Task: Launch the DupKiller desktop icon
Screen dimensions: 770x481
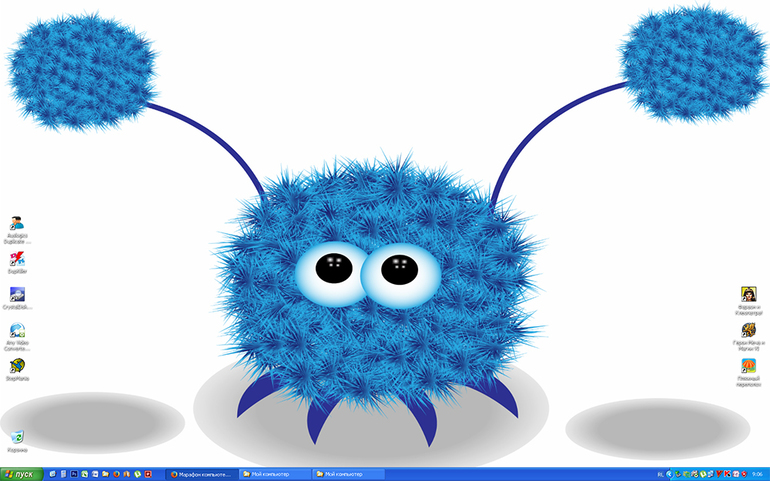Action: (x=17, y=259)
